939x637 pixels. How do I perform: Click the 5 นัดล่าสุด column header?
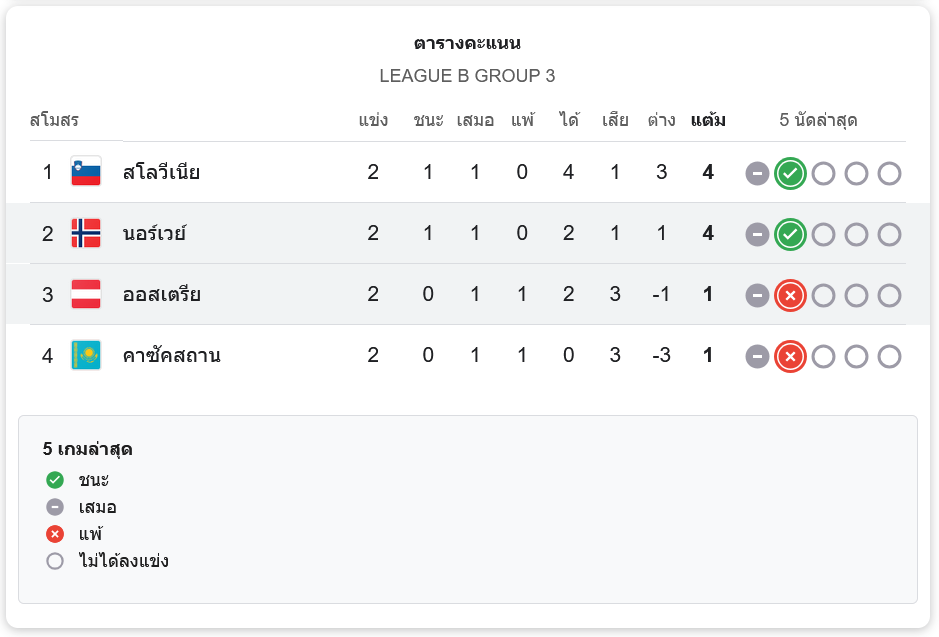(x=818, y=120)
